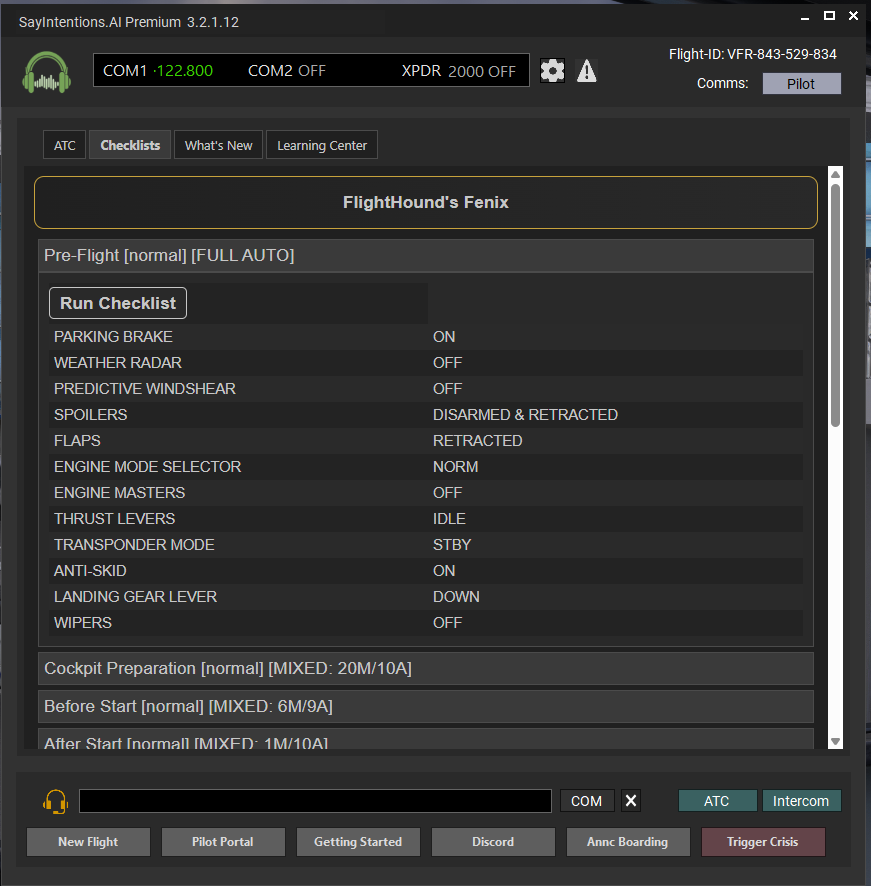Switch to the Learning Center tab
Screen dimensions: 871x886
pyautogui.click(x=322, y=145)
